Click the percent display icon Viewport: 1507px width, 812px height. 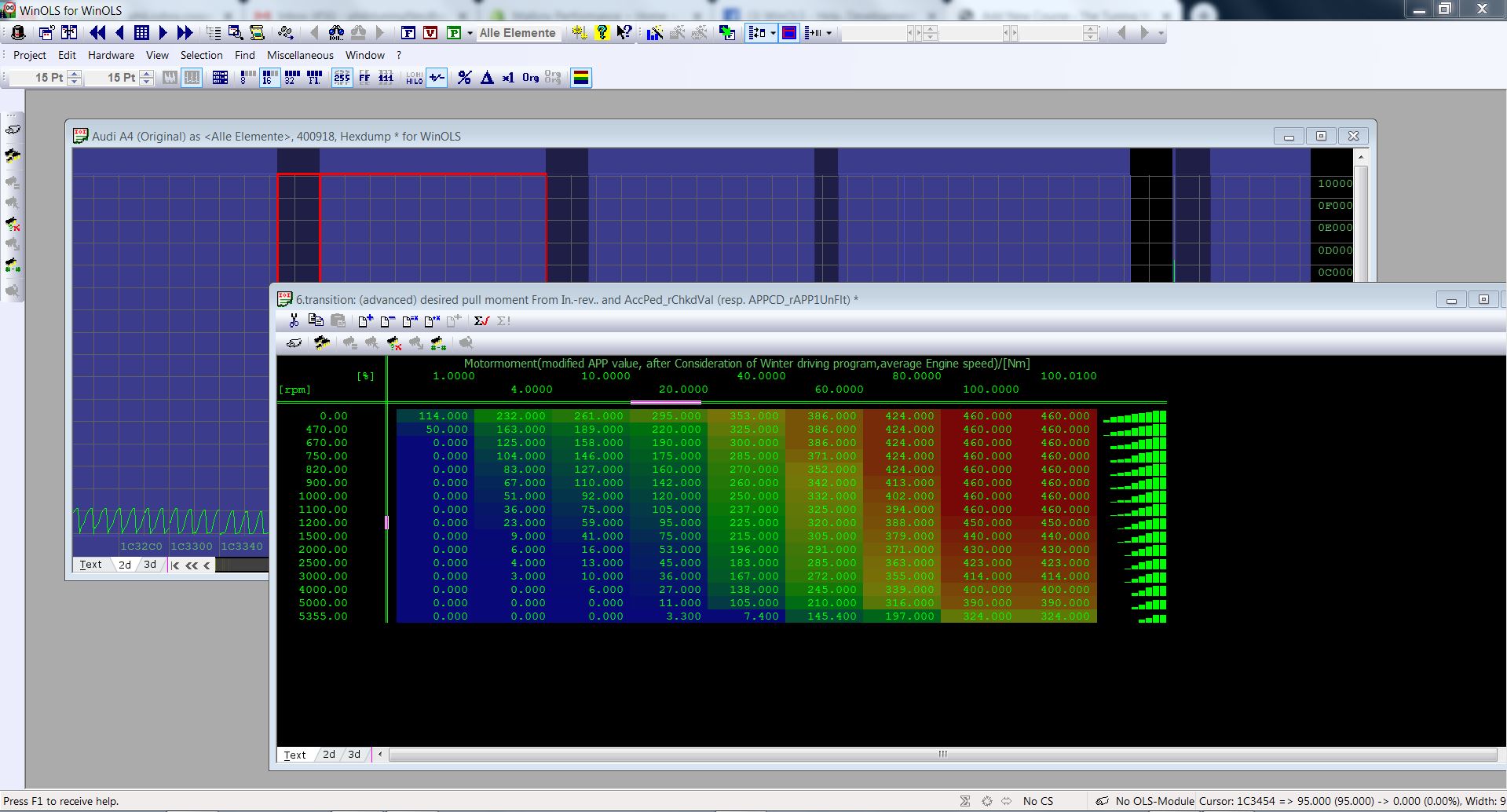tap(465, 78)
